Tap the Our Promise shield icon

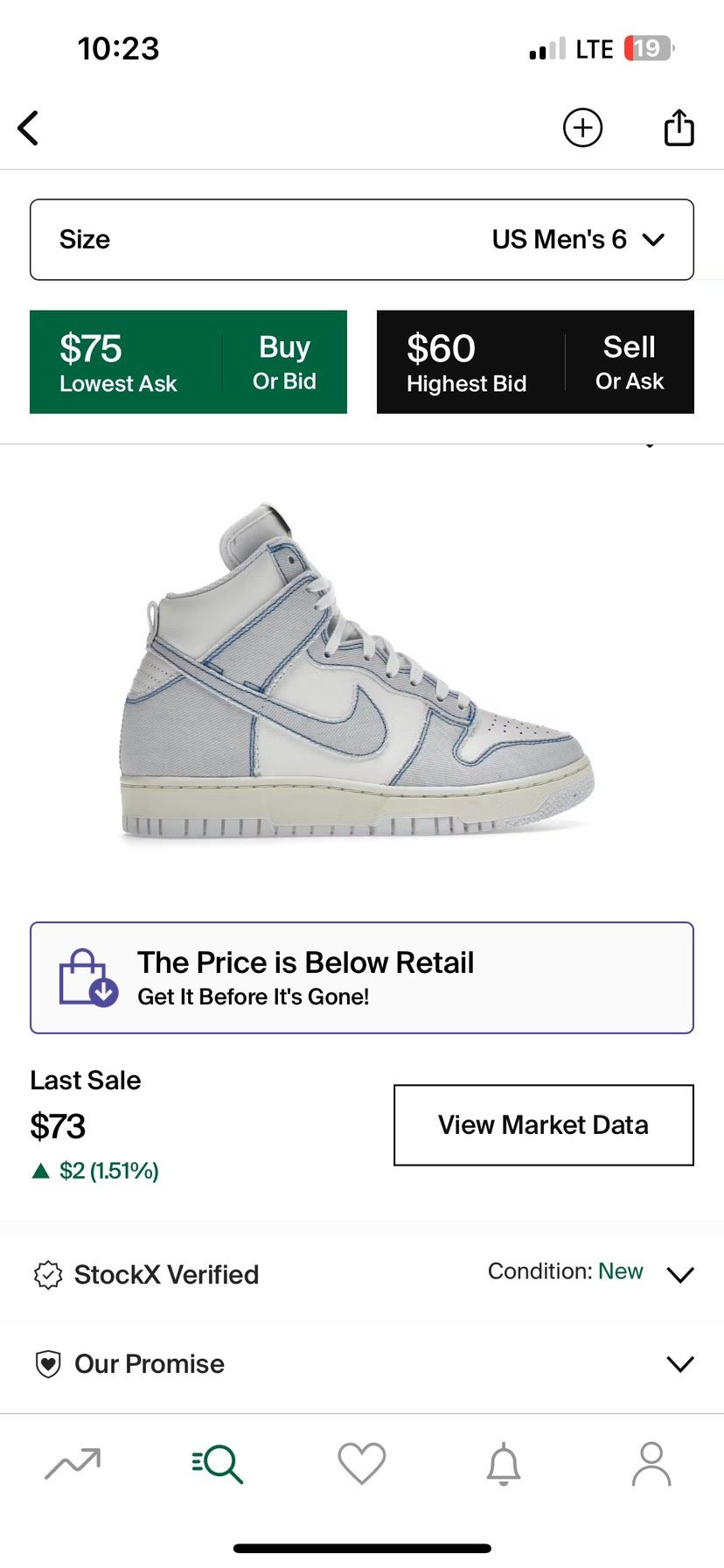(48, 1363)
